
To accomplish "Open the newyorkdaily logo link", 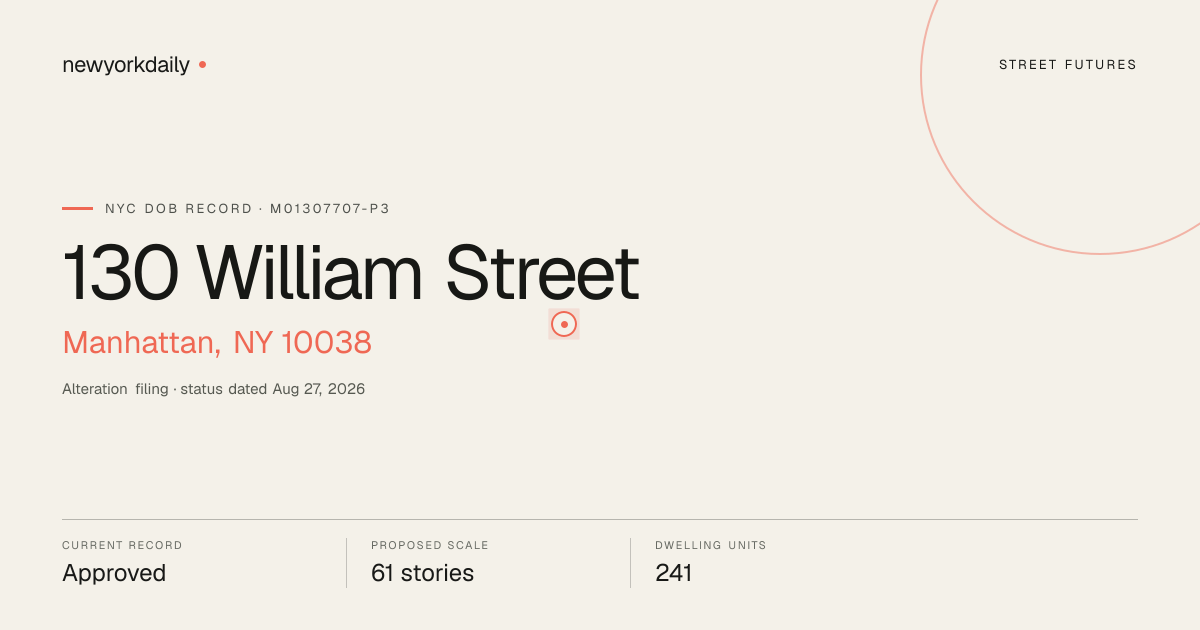I will pyautogui.click(x=126, y=65).
